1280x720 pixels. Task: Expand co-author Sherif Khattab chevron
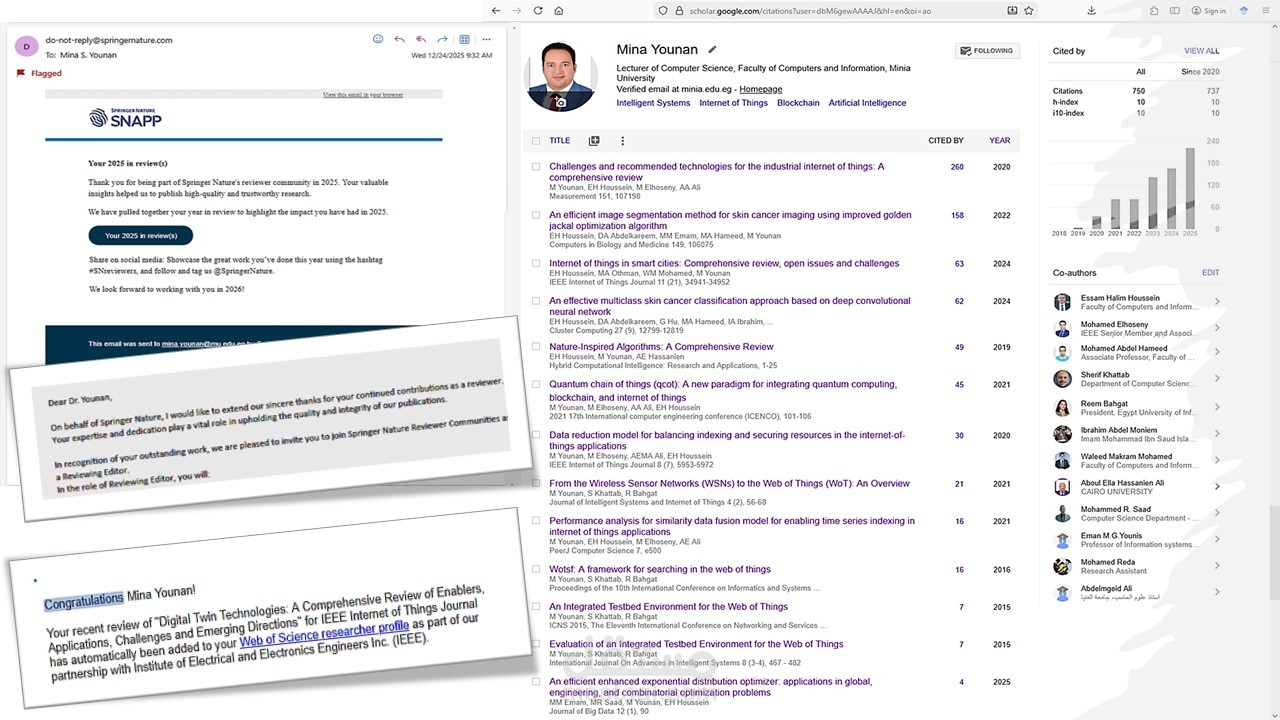pos(1217,378)
